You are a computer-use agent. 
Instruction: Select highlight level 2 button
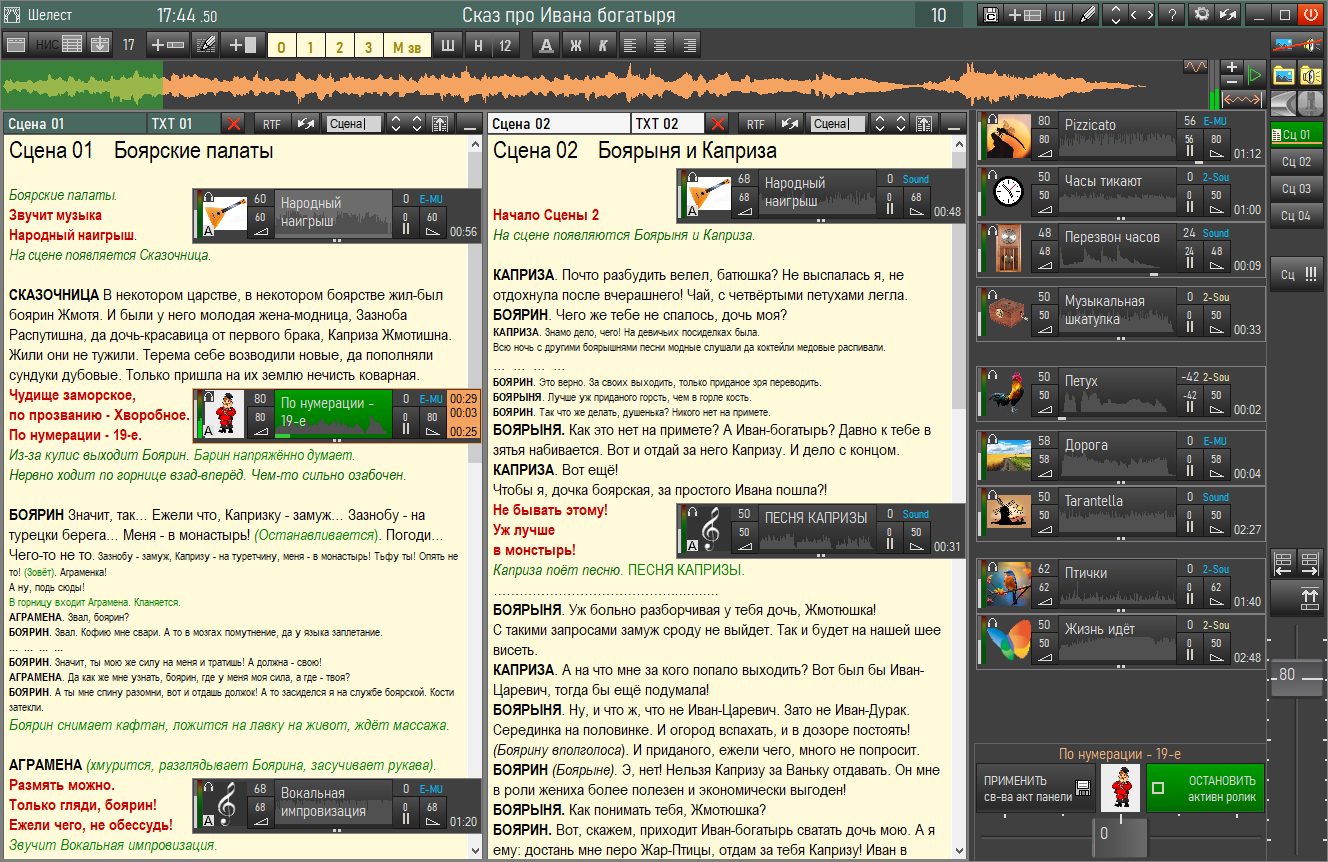click(x=340, y=46)
